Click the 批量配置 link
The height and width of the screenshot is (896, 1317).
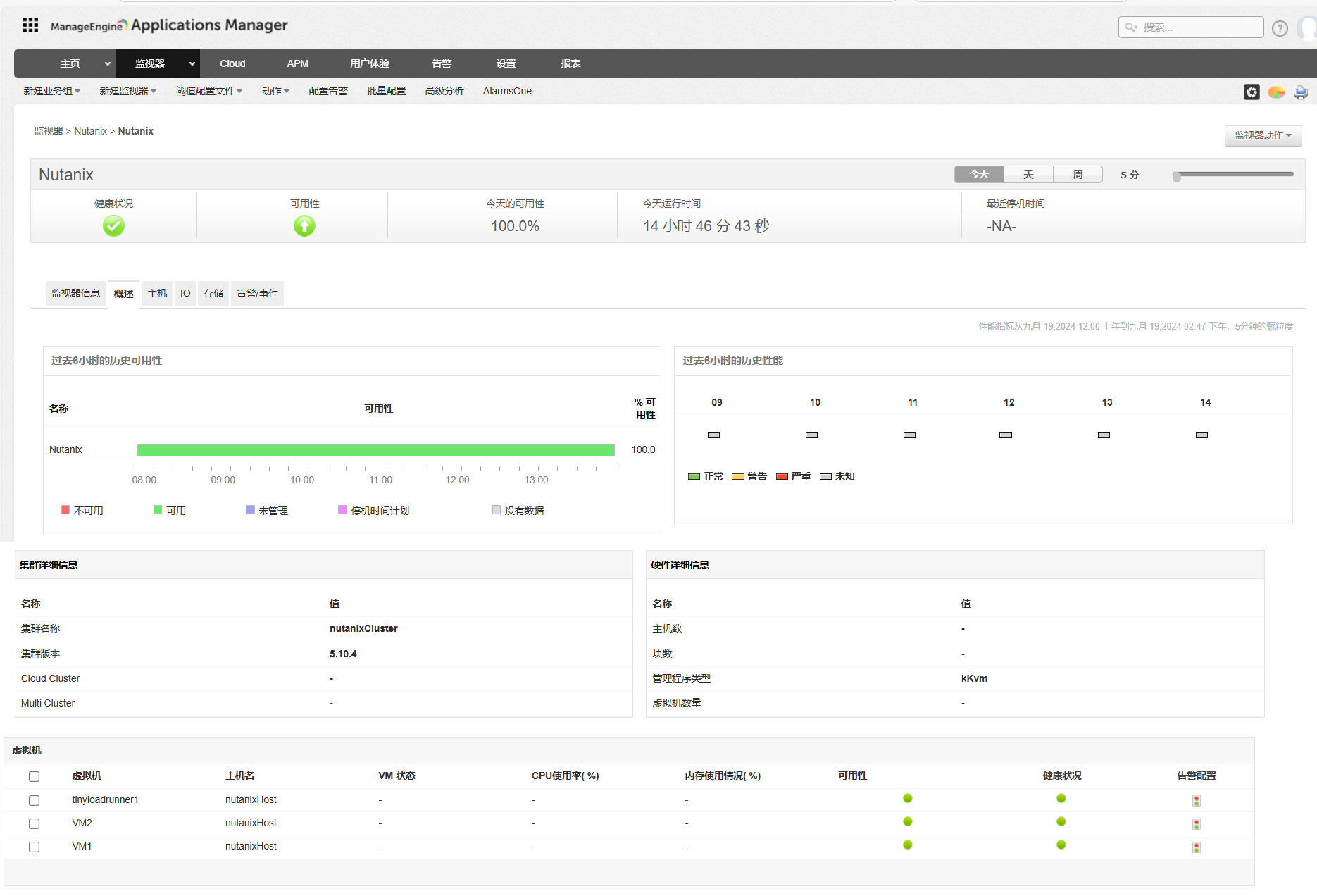click(386, 91)
